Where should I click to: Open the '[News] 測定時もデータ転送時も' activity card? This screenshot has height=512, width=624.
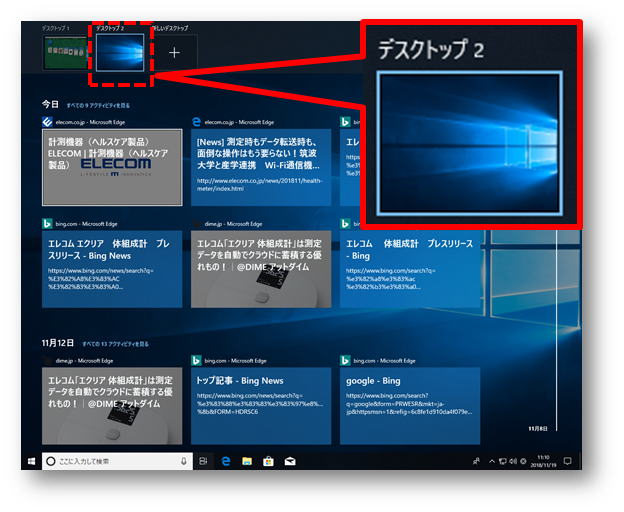pyautogui.click(x=261, y=167)
